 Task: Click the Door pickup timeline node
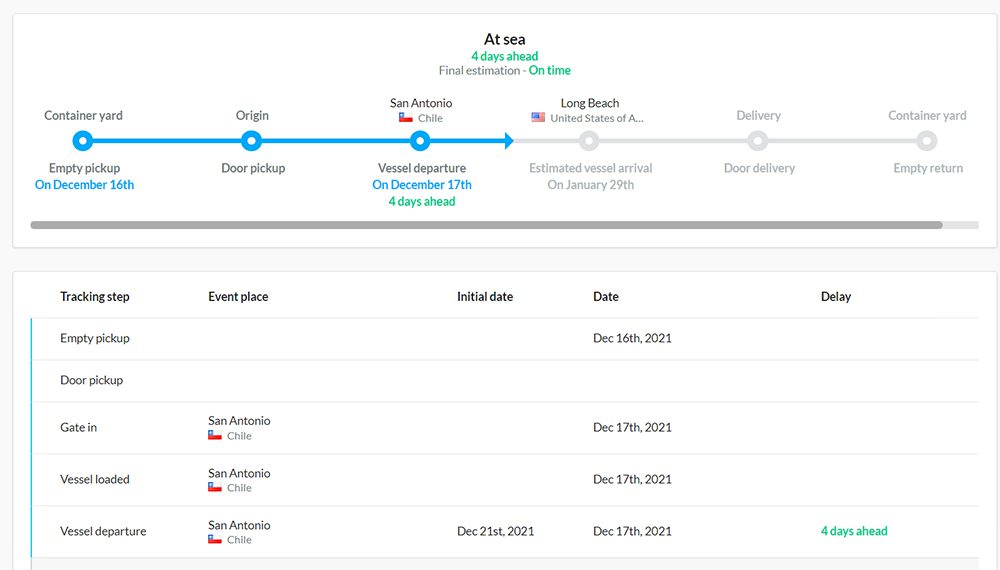coord(251,141)
